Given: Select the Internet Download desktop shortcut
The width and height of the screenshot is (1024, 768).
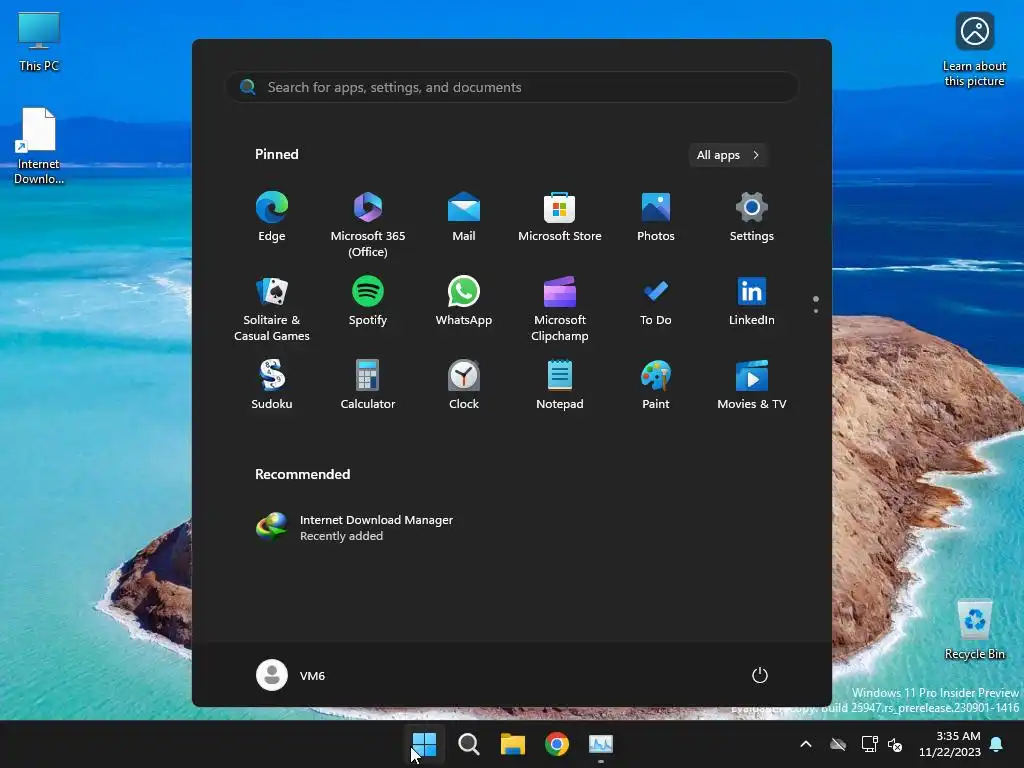Looking at the screenshot, I should click(x=39, y=146).
